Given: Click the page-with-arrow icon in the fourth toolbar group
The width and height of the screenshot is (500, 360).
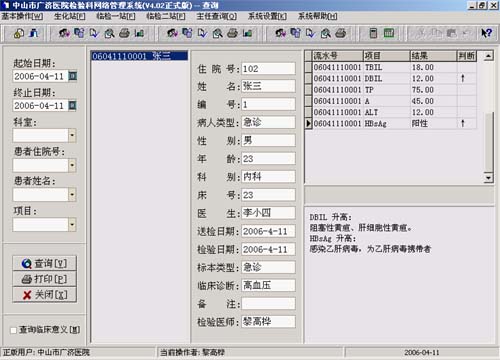Looking at the screenshot, I should [x=310, y=33].
